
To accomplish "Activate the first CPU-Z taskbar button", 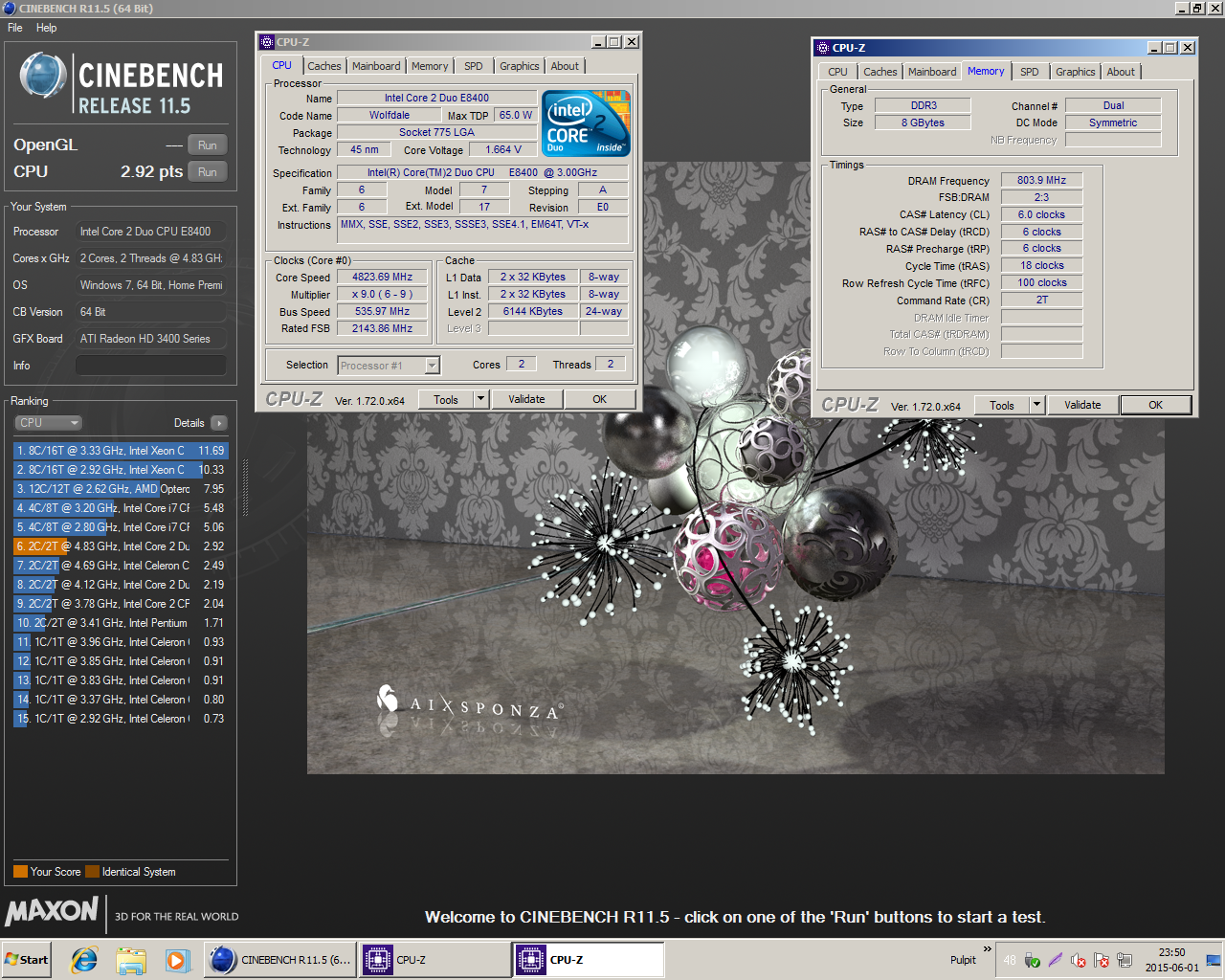I will click(434, 960).
